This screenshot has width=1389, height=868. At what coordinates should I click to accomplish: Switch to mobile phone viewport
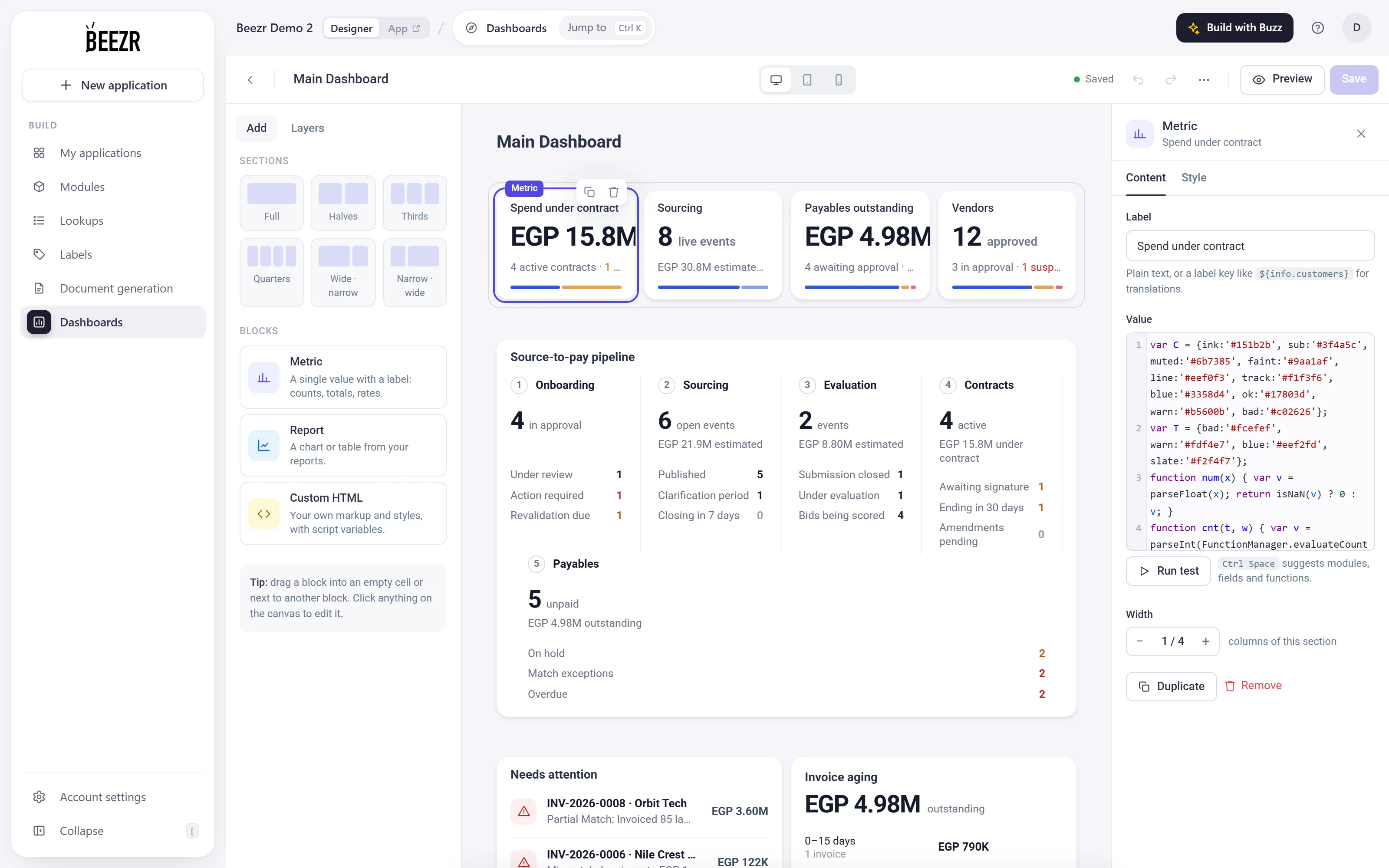coord(838,80)
